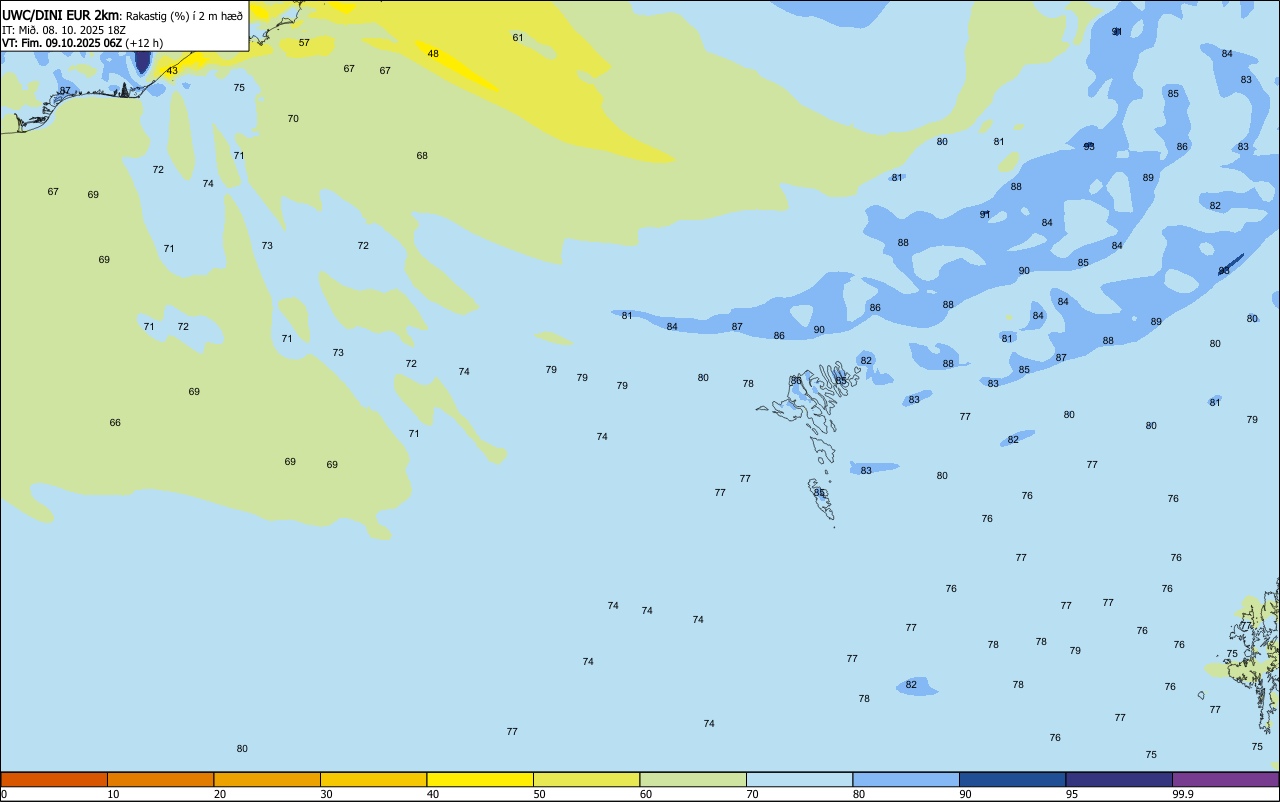Click the 40–50 bright yellow legend swatch
The height and width of the screenshot is (802, 1280).
coord(480,779)
